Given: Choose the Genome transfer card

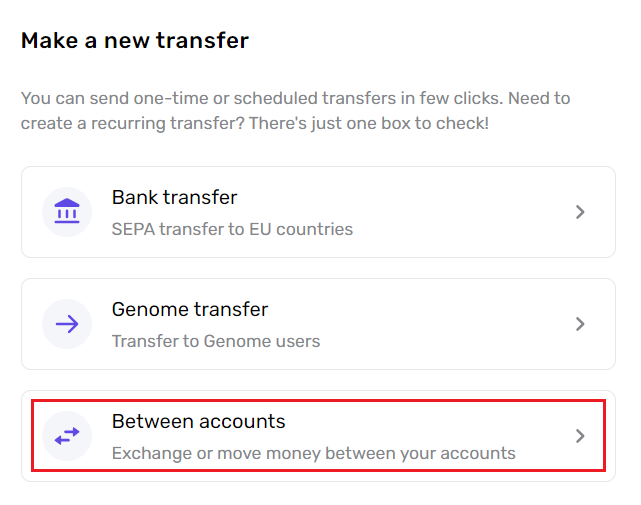Looking at the screenshot, I should click(x=318, y=324).
